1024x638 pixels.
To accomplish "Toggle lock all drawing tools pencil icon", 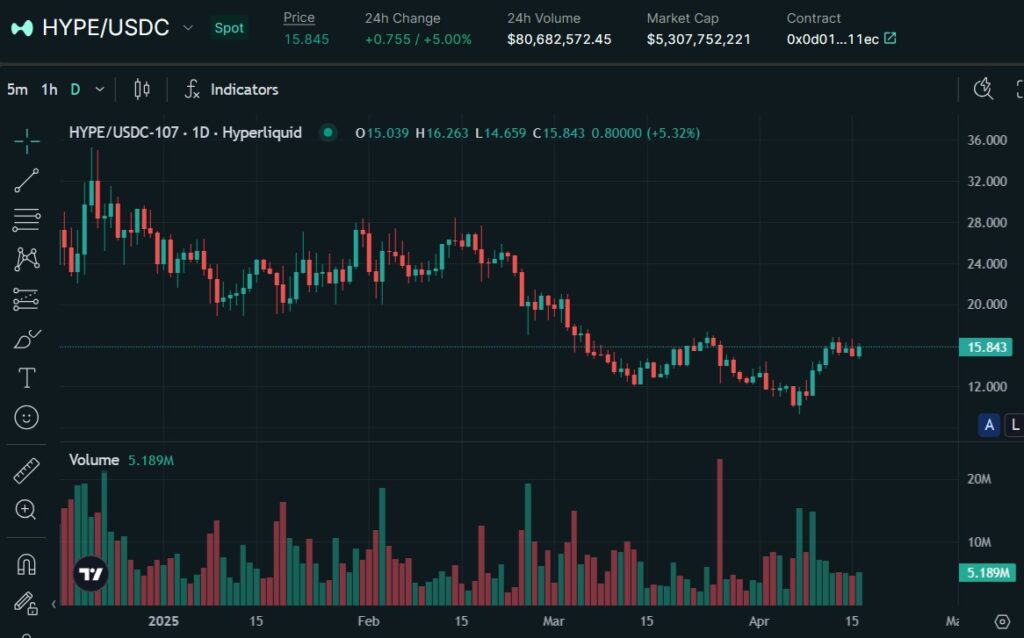I will [25, 603].
